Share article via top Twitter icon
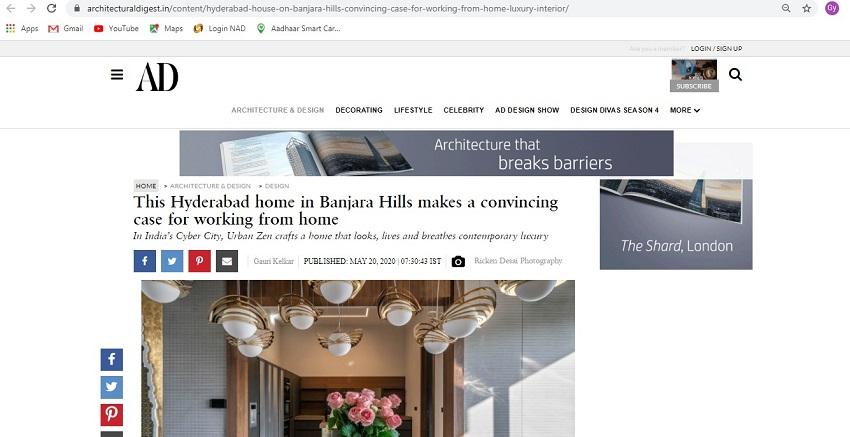The width and height of the screenshot is (850, 437). point(172,261)
